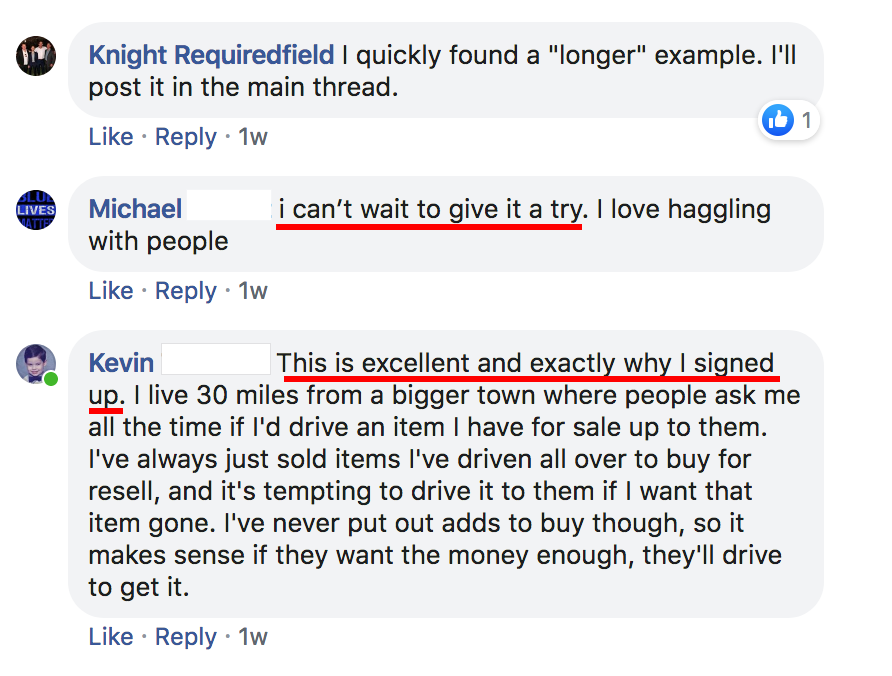
Task: Open Michael's Blue Lives Matter avatar
Action: [36, 210]
